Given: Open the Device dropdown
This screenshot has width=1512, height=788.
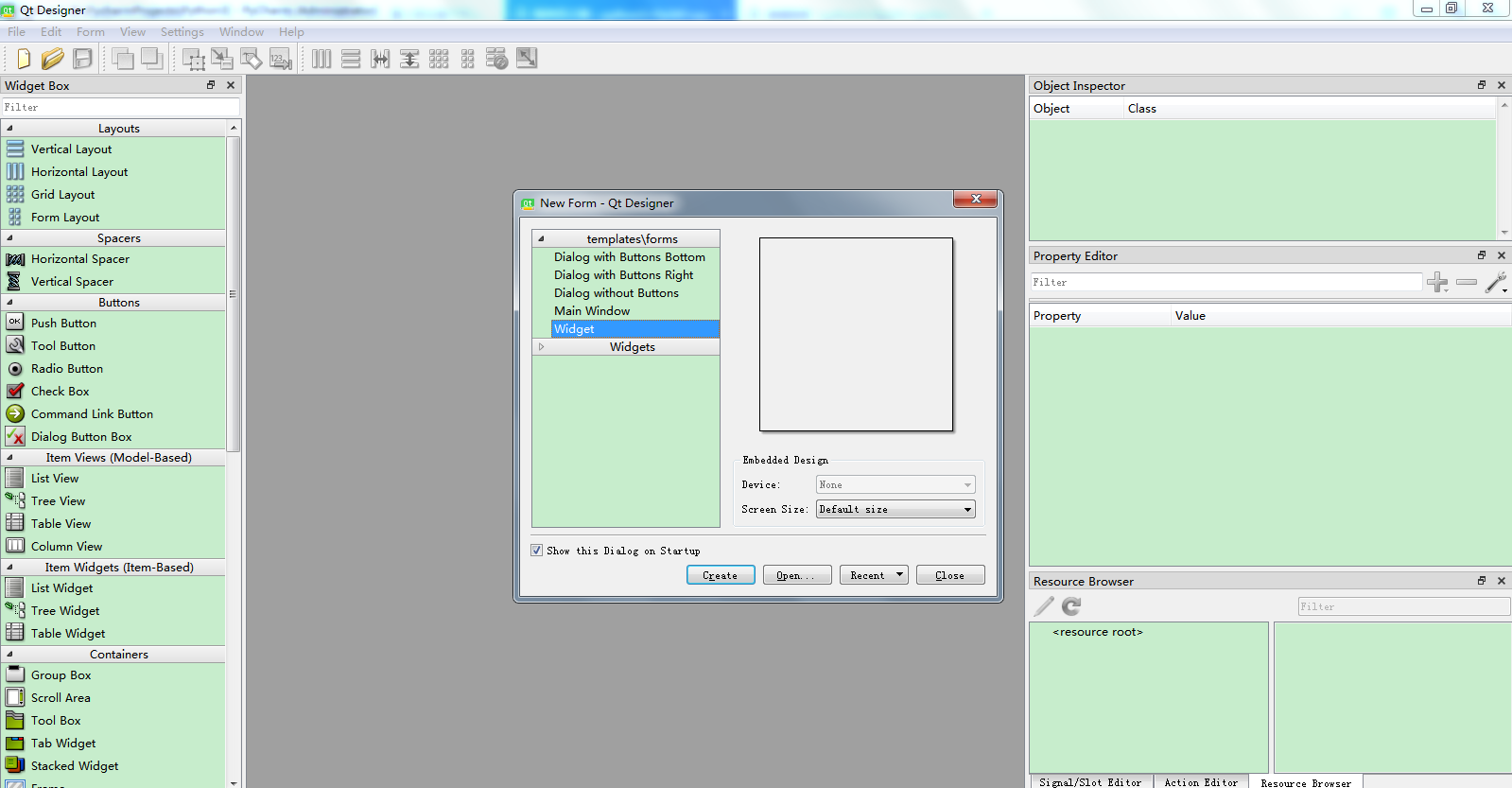Looking at the screenshot, I should coord(895,484).
